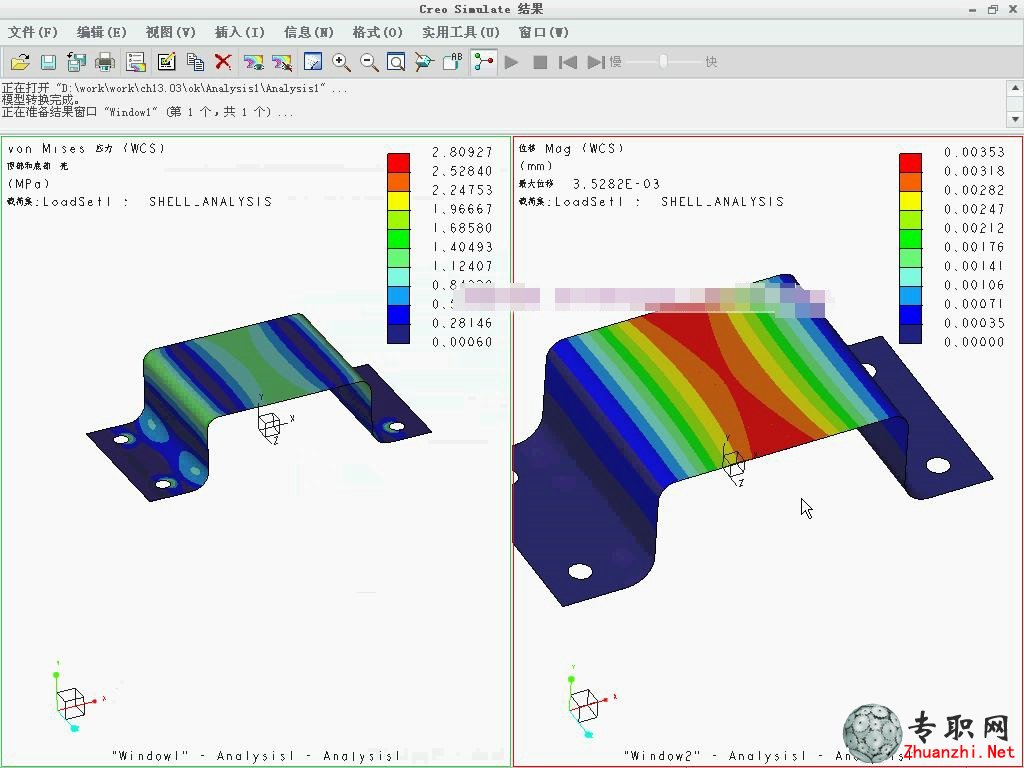
Task: Select the Zoom Out magnifier tool
Action: click(x=369, y=62)
